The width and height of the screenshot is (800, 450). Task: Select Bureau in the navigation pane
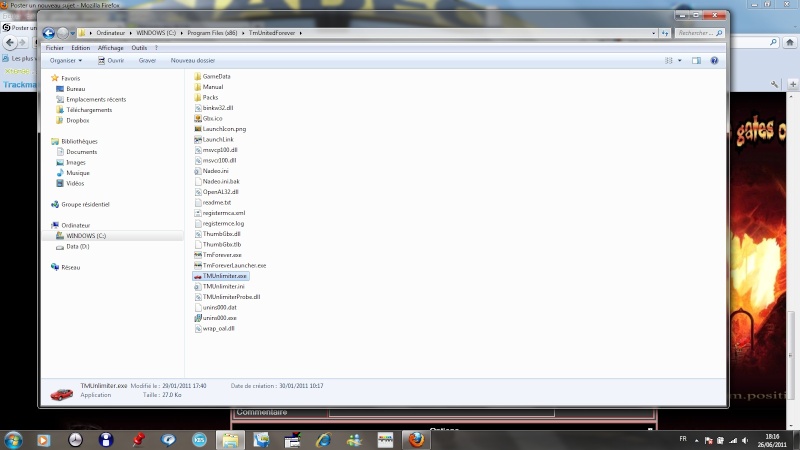coord(76,89)
